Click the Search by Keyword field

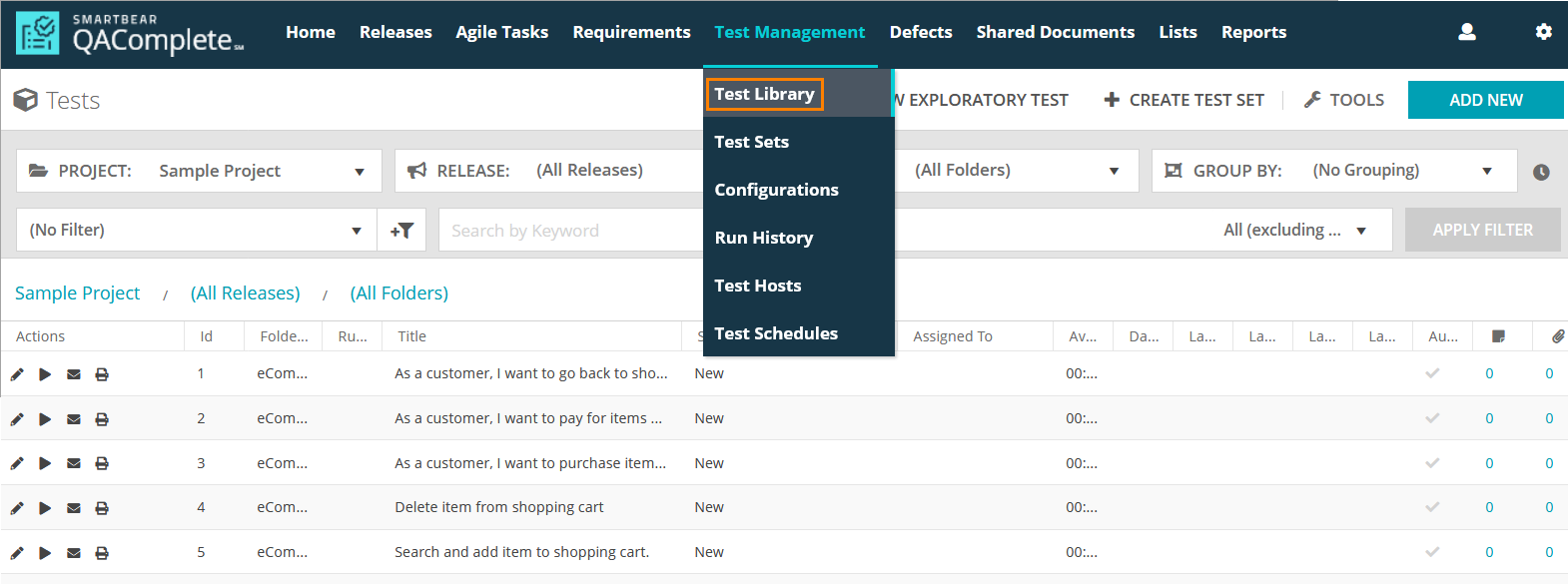569,231
